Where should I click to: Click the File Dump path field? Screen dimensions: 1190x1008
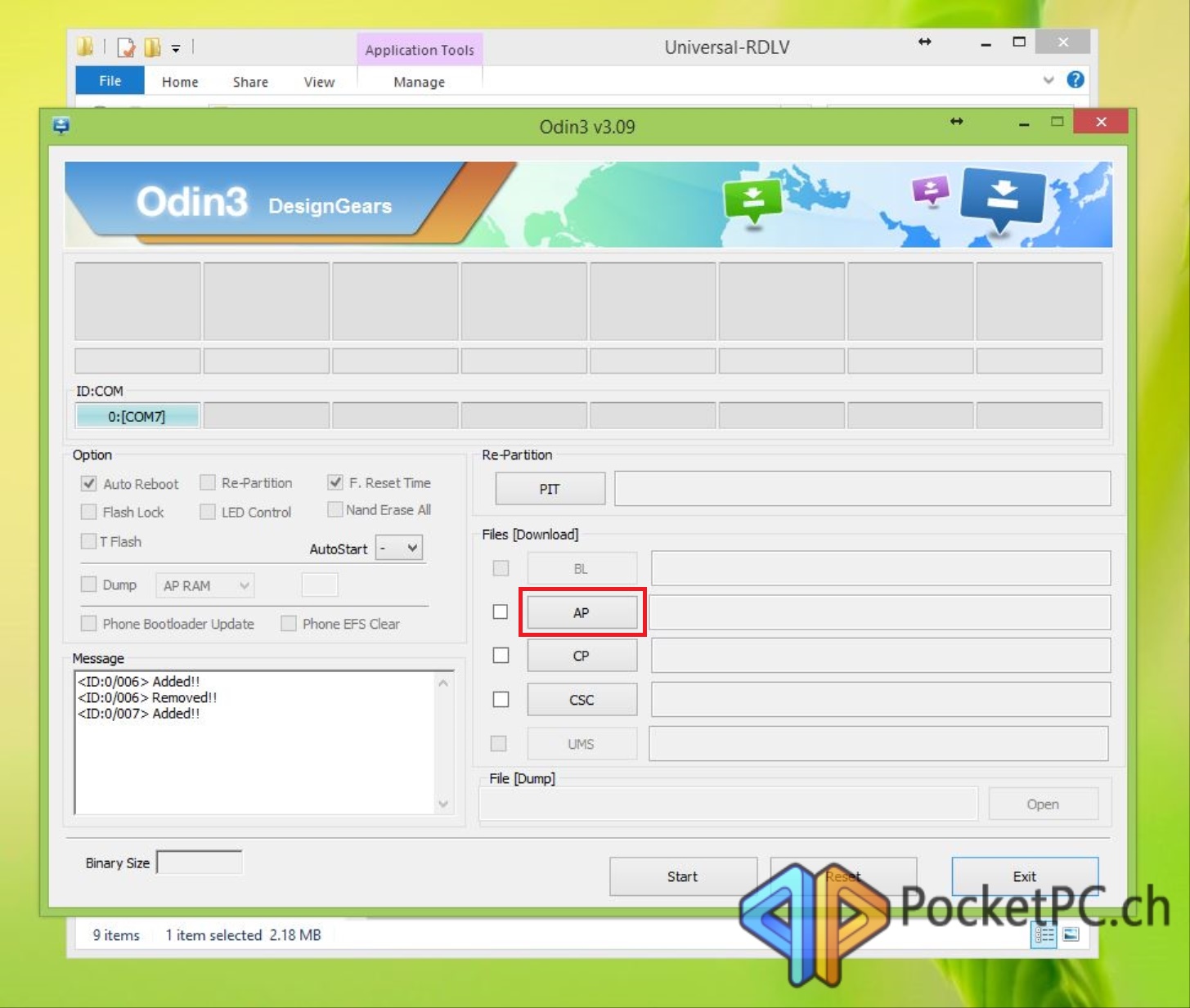tap(729, 804)
